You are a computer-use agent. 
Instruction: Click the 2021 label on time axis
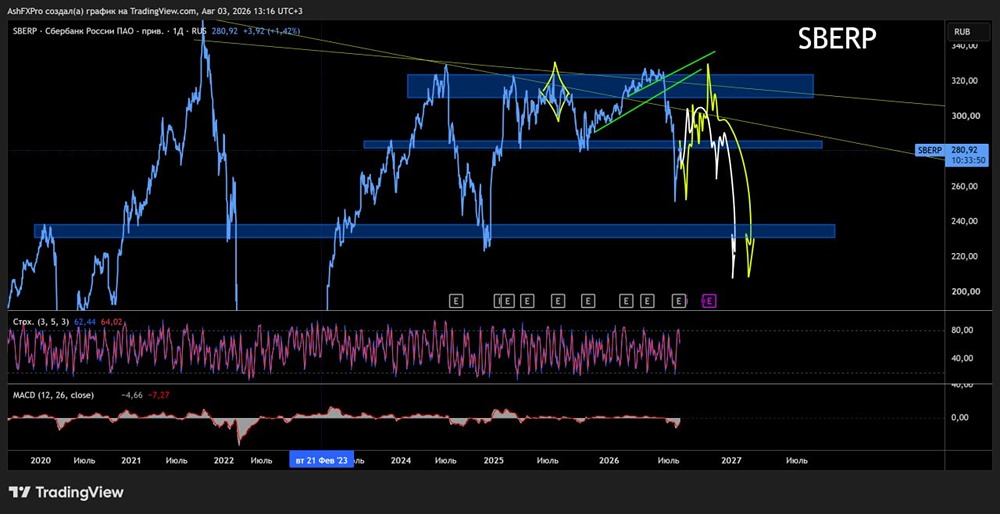point(131,460)
